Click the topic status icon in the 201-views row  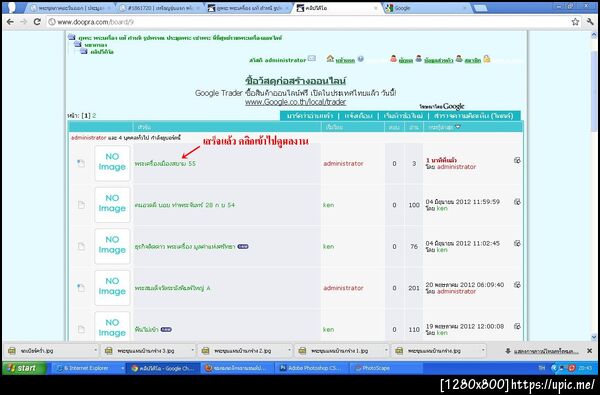81,288
